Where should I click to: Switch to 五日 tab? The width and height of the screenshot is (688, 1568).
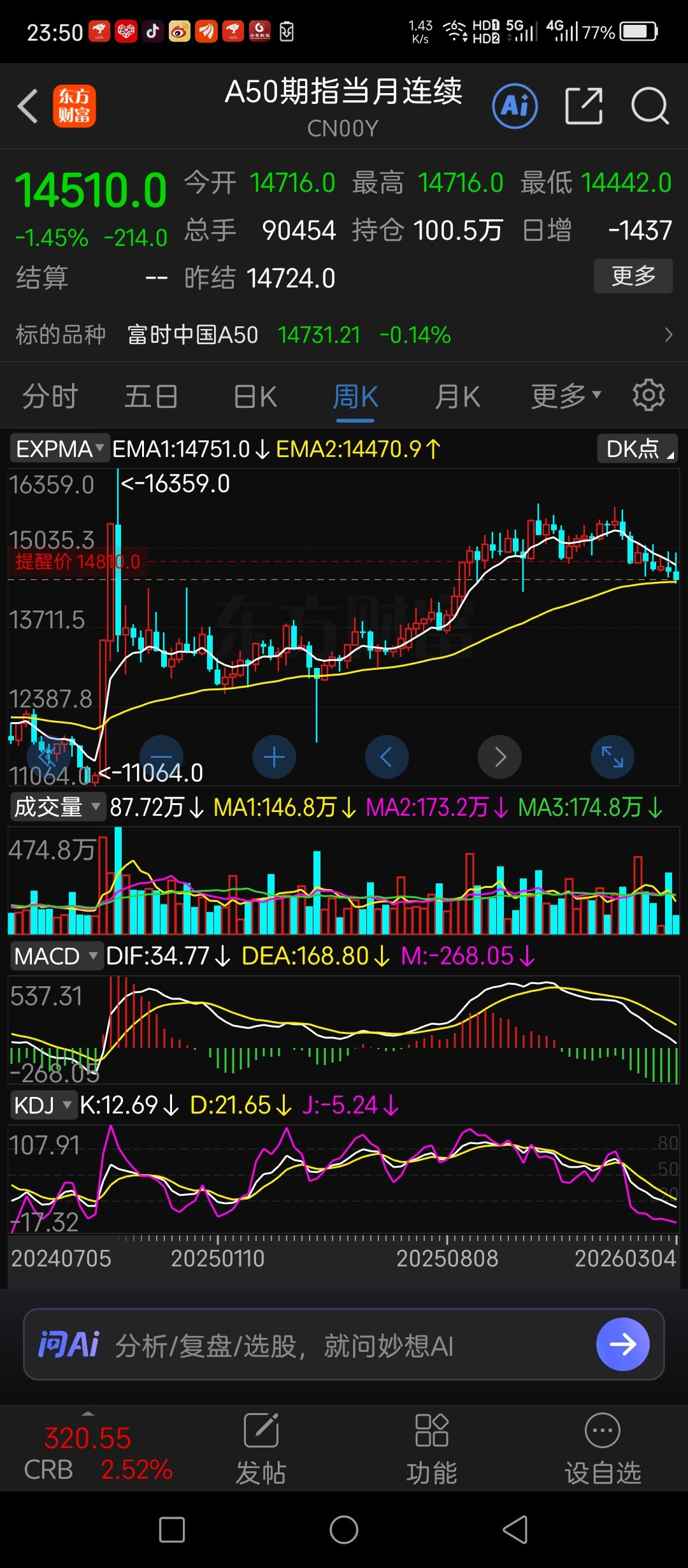pos(151,396)
